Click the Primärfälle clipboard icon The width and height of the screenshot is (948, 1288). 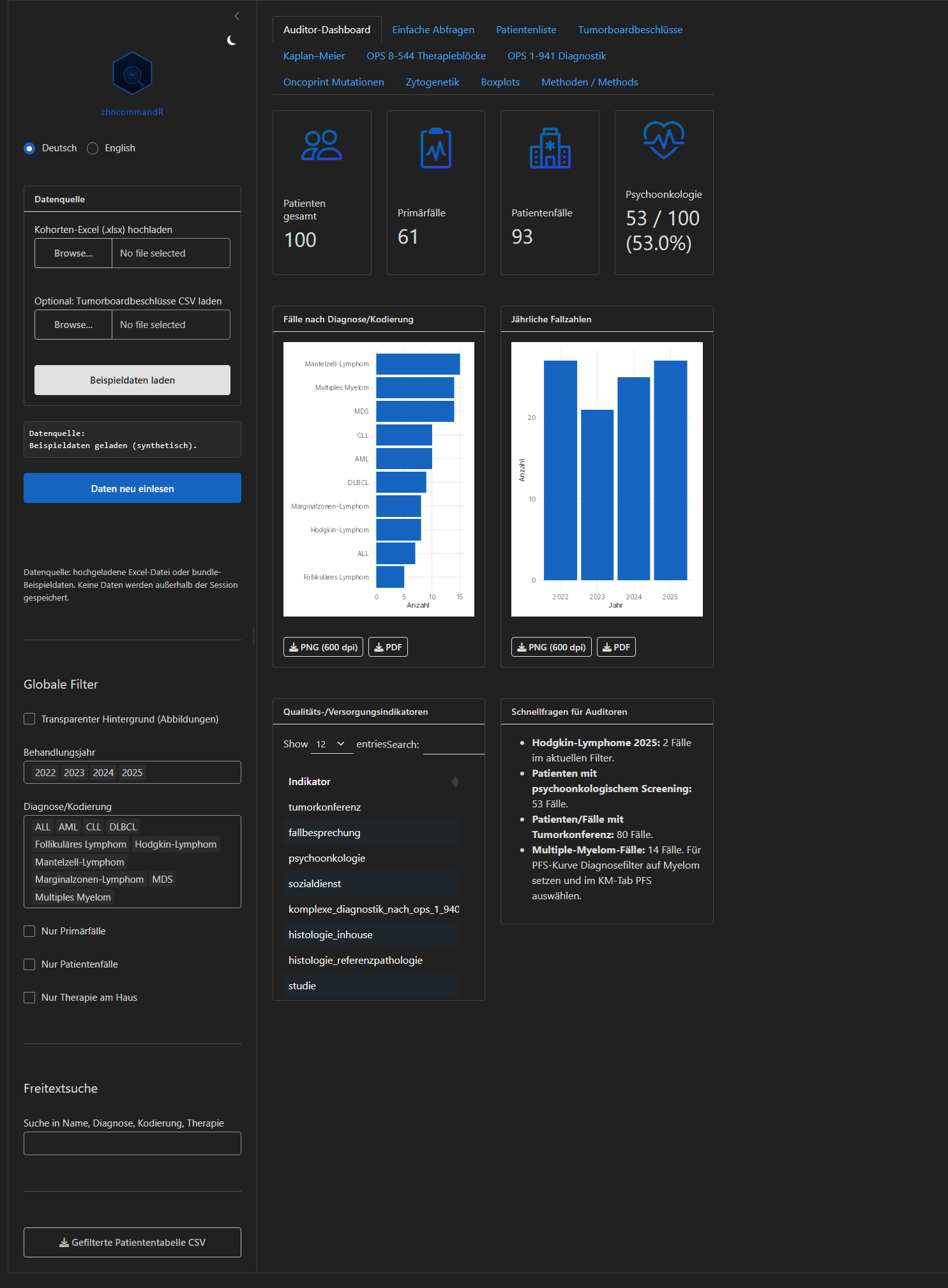(436, 148)
